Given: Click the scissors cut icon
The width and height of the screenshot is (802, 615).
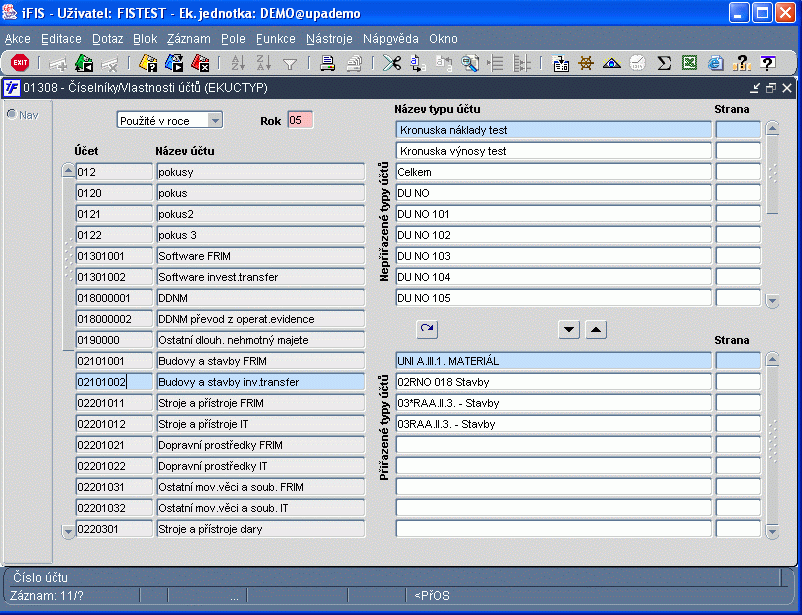Looking at the screenshot, I should click(392, 63).
